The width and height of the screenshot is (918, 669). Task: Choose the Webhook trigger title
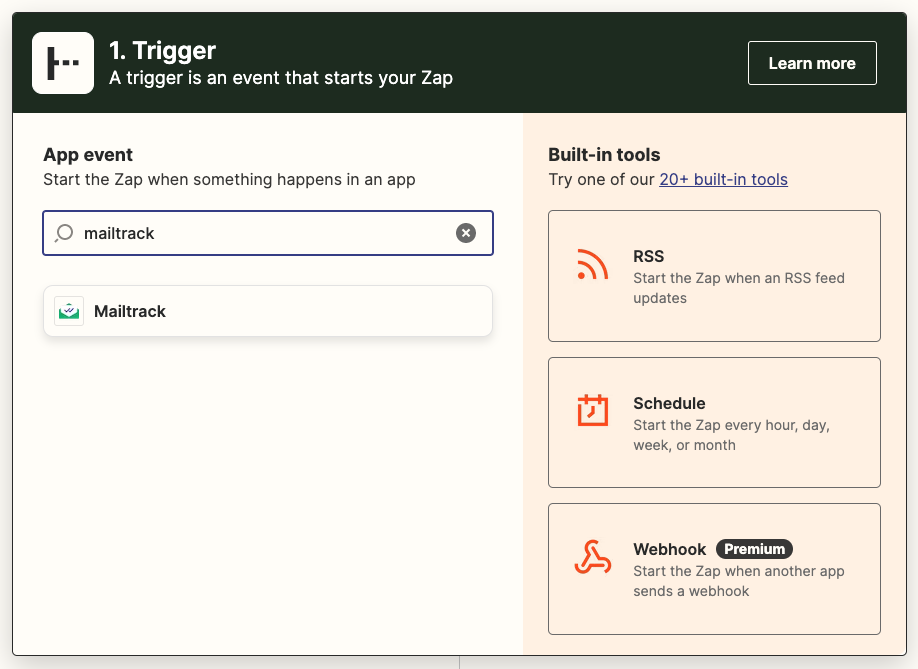669,549
